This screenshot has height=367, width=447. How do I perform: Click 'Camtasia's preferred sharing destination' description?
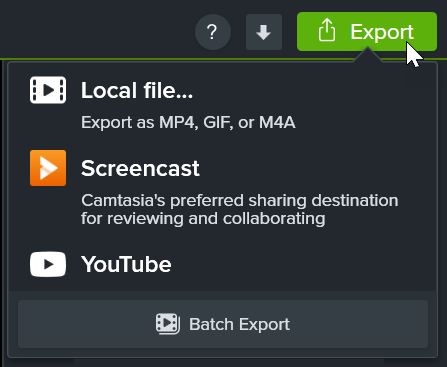239,209
